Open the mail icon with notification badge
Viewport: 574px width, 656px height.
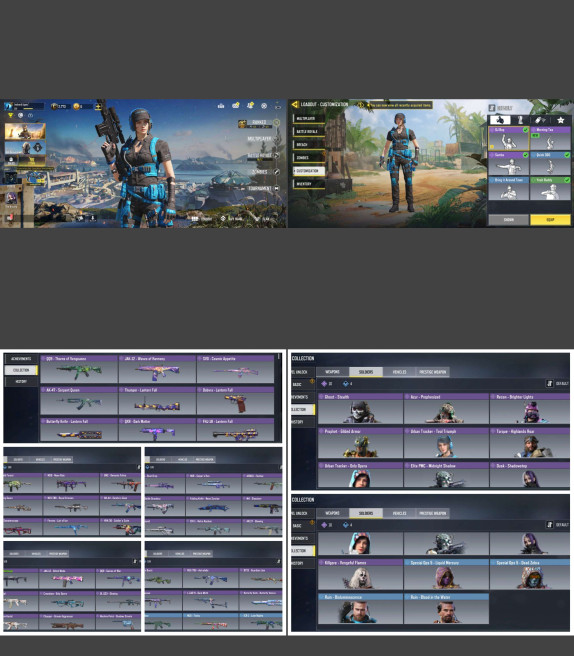click(236, 105)
